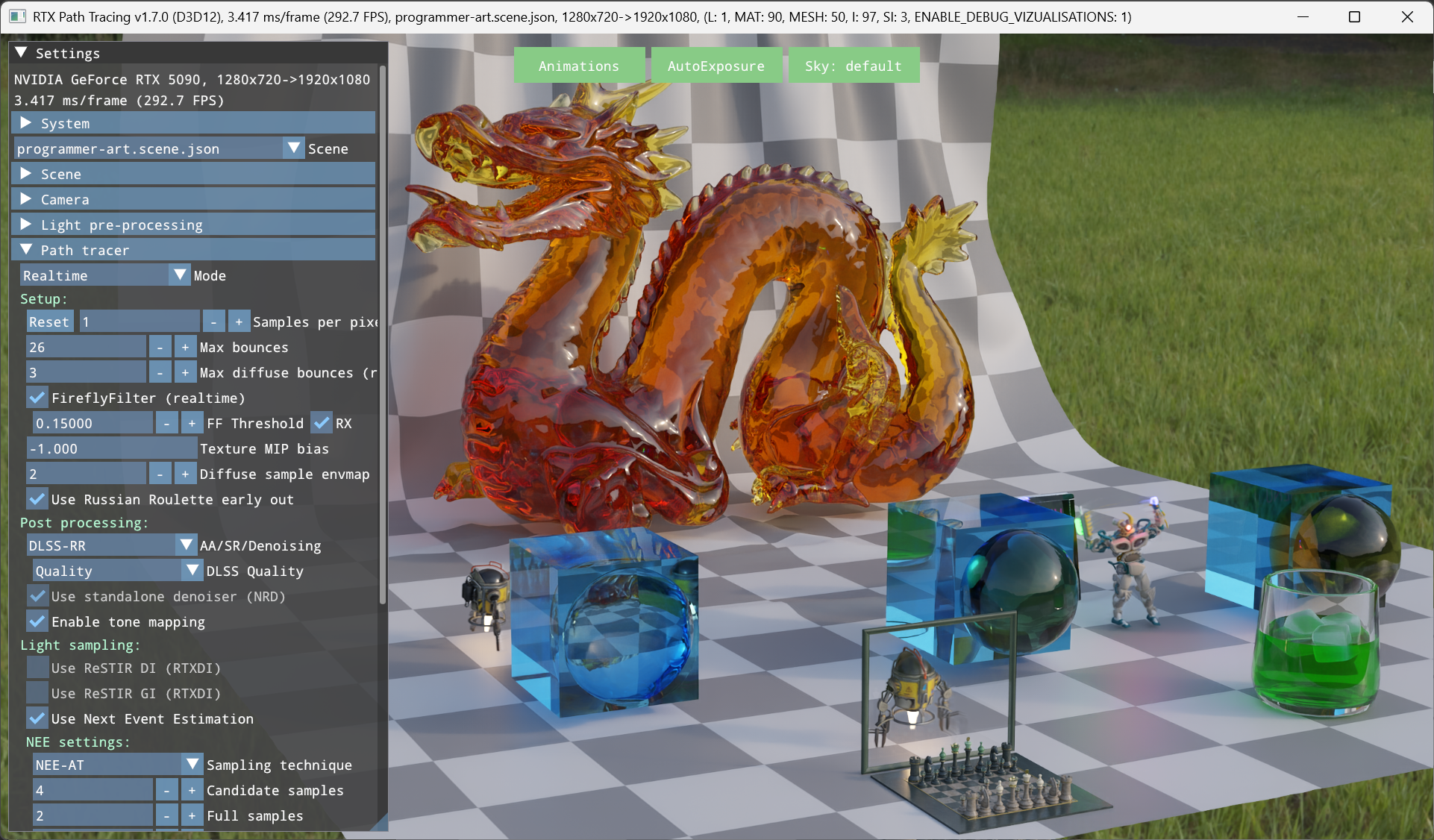
Task: Open the Realtime Mode dropdown
Action: point(105,276)
